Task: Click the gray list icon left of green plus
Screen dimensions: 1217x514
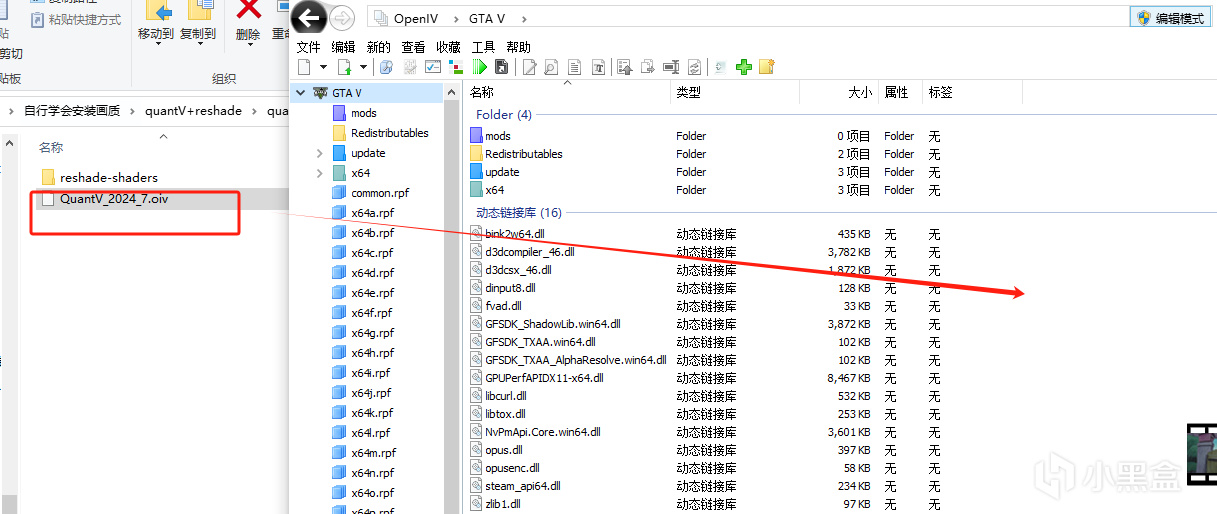Action: coord(719,67)
